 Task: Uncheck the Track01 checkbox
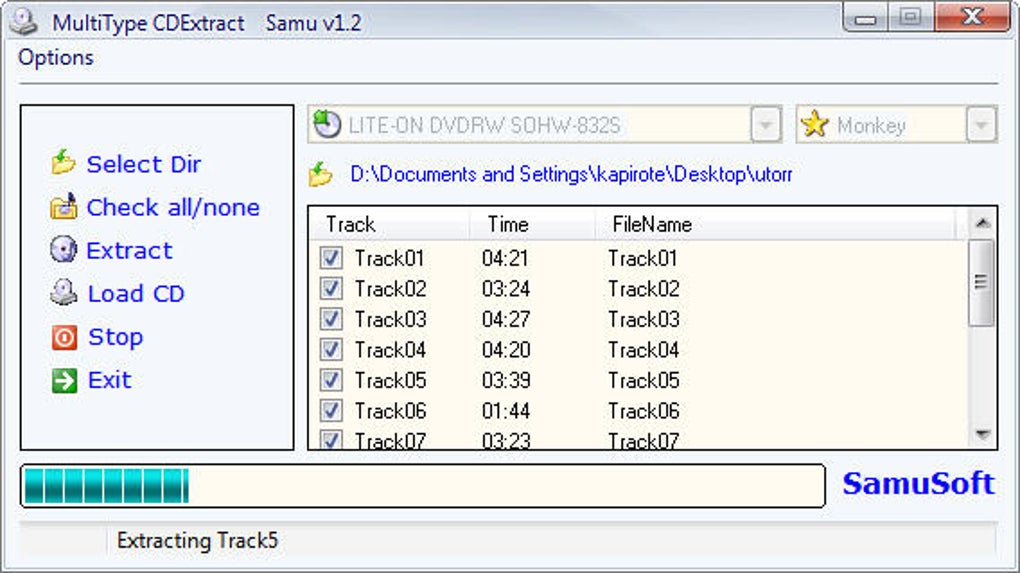[330, 258]
